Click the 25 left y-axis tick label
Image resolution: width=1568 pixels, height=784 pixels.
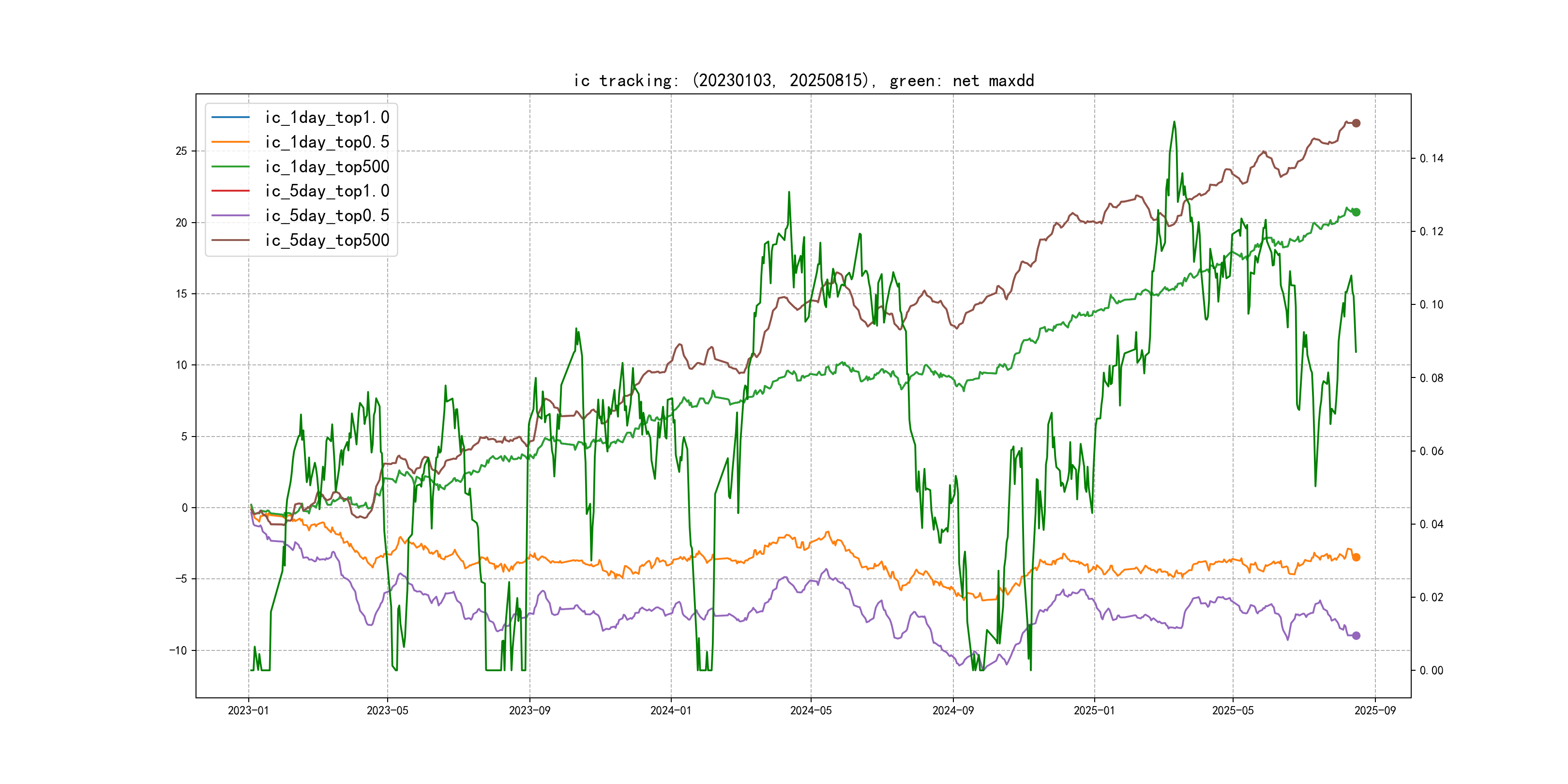(181, 151)
